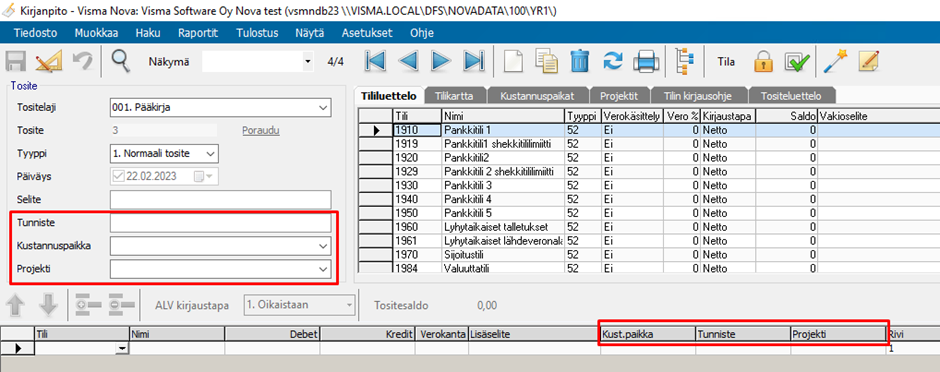Open the Tyyppi Normaali tosite dropdown

point(210,154)
